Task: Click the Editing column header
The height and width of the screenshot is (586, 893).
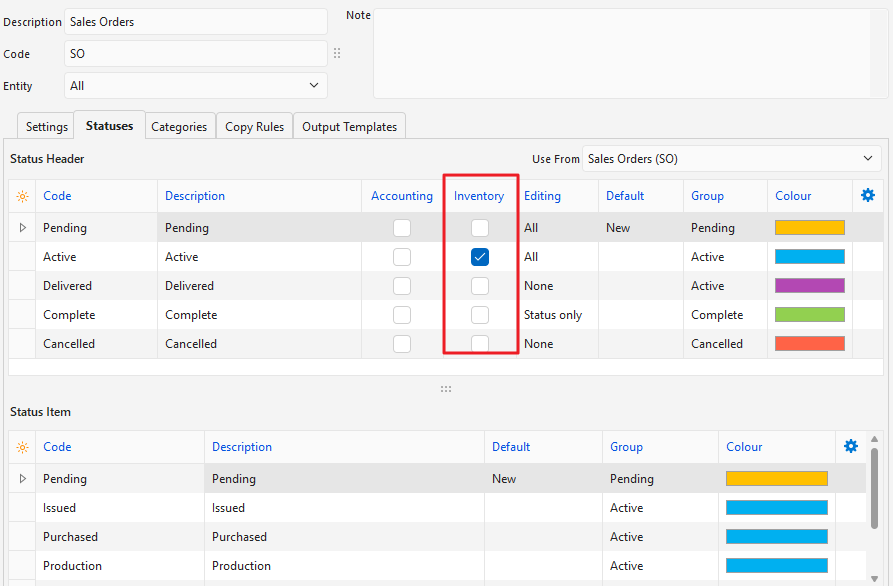Action: pyautogui.click(x=542, y=196)
